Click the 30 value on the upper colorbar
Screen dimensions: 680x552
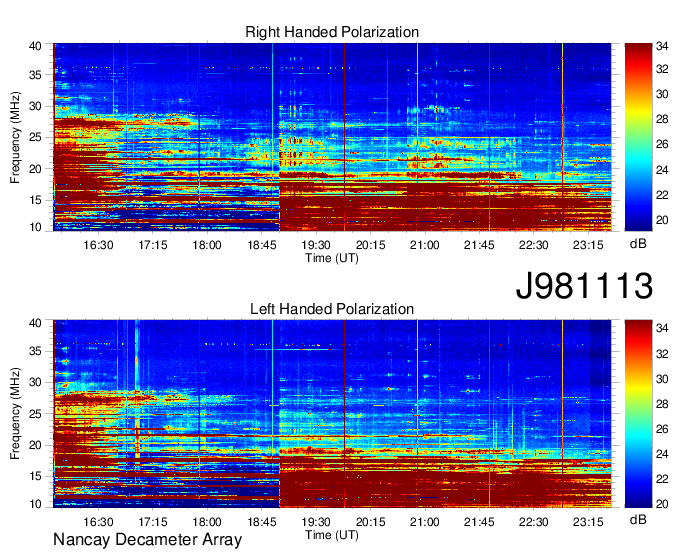coord(662,94)
